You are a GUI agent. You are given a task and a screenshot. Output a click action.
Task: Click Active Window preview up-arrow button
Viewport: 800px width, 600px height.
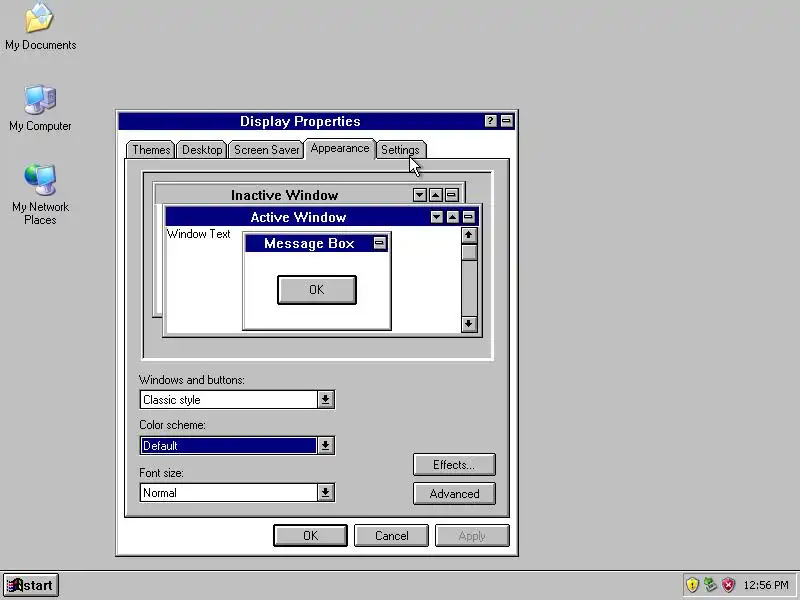(453, 217)
